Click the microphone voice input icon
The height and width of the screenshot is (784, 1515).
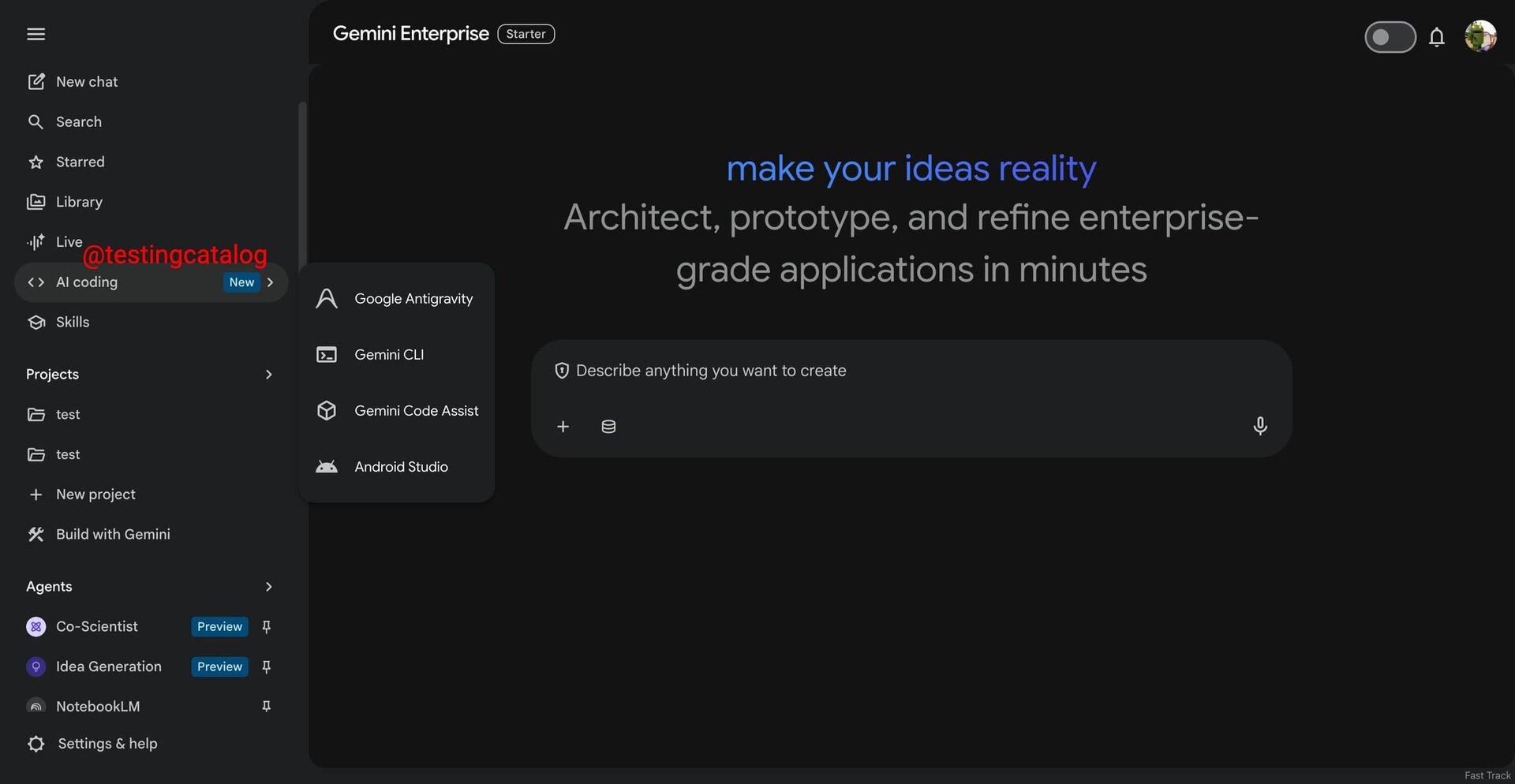pos(1259,426)
